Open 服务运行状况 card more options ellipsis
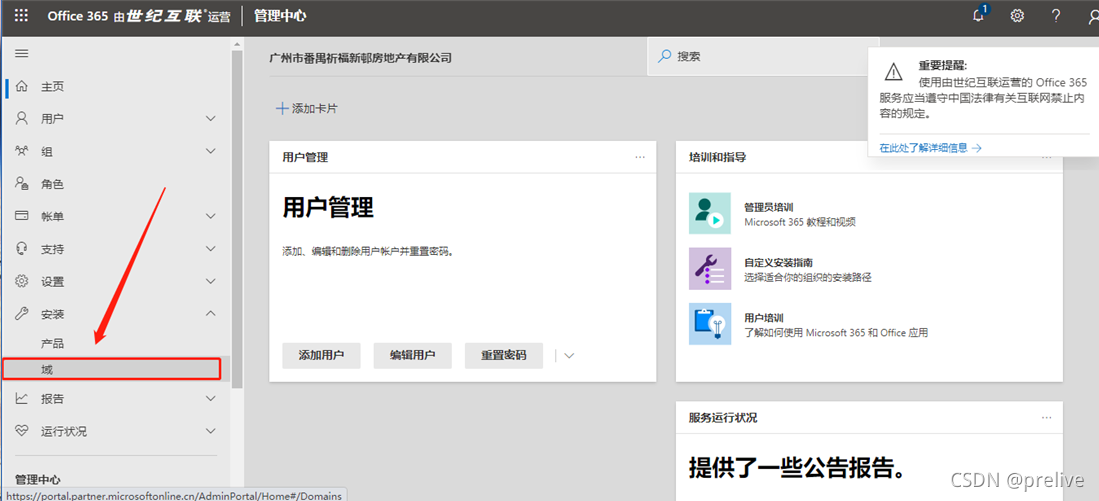Viewport: 1099px width, 501px height. click(x=1046, y=418)
